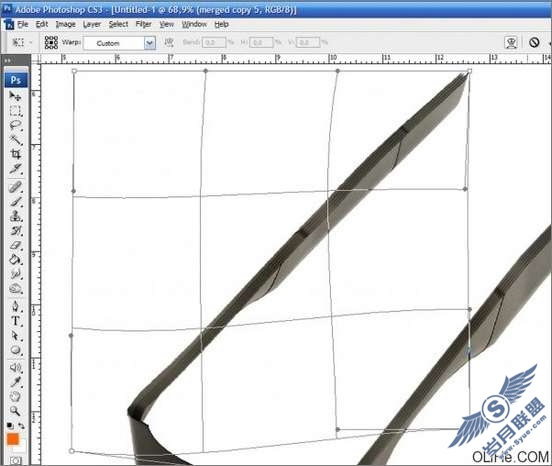Select the Hand tool
Image resolution: width=552 pixels, height=466 pixels.
tap(15, 397)
